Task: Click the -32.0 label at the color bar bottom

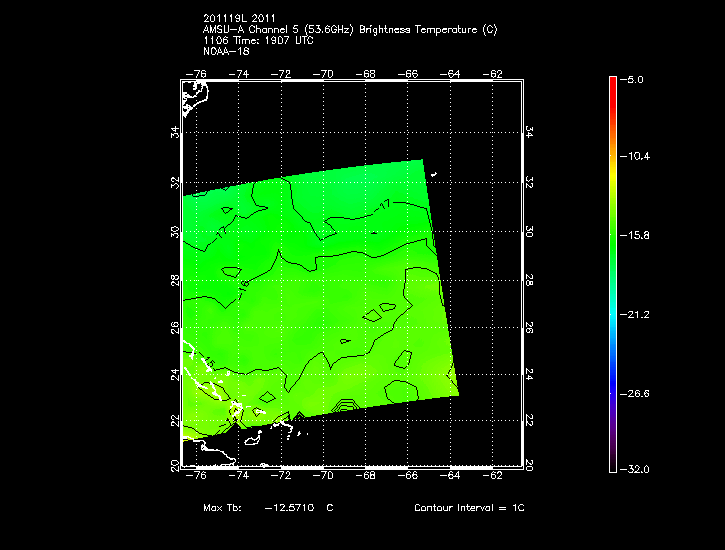Action: coord(639,469)
